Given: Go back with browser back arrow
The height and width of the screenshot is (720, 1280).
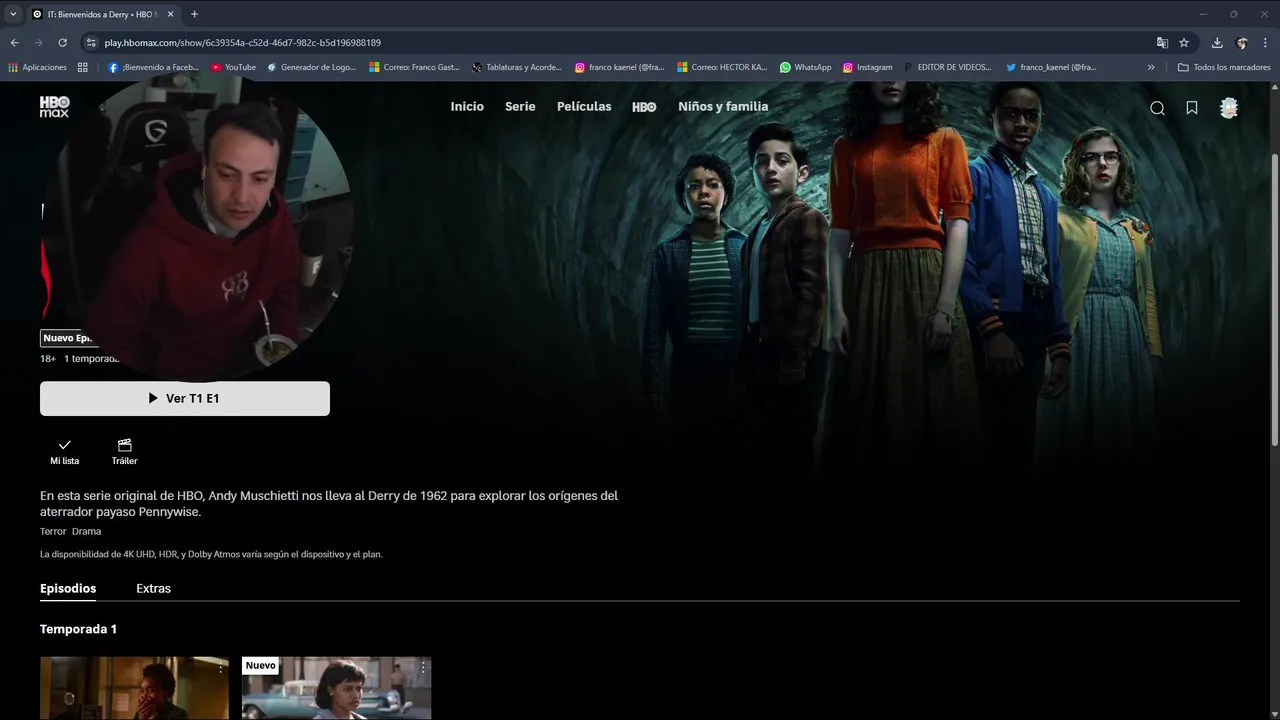Looking at the screenshot, I should tap(14, 43).
